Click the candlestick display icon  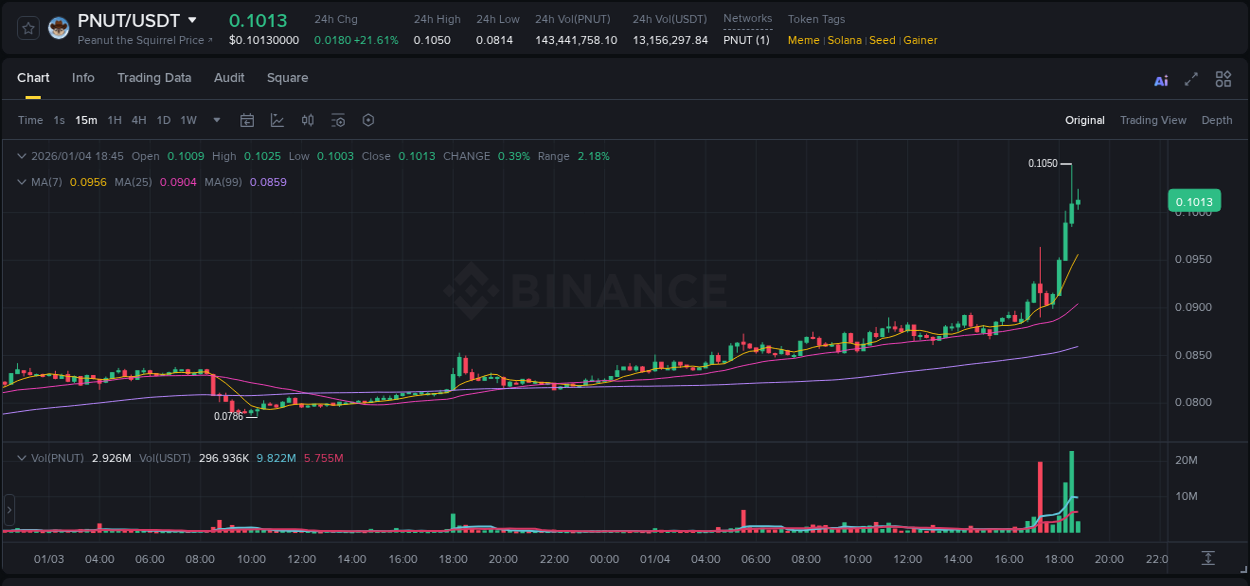point(308,120)
